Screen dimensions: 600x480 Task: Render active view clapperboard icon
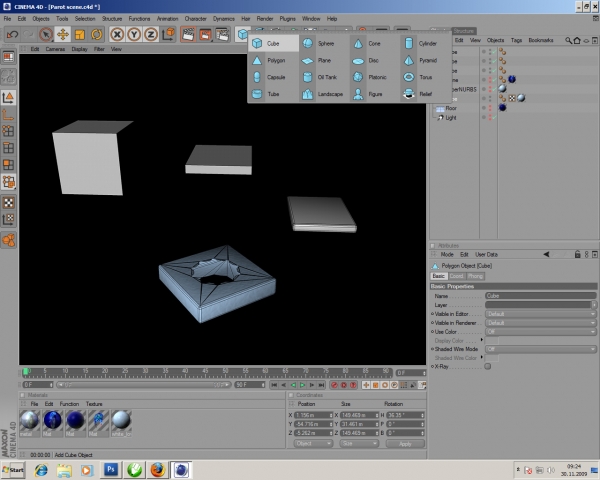coord(188,34)
